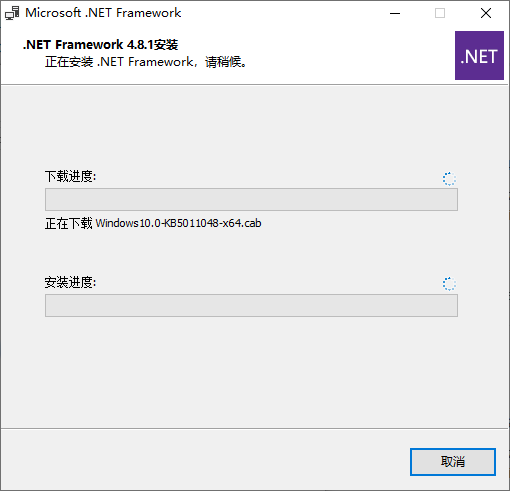Image resolution: width=510 pixels, height=491 pixels.
Task: Click the installation progress bar
Action: click(x=251, y=305)
